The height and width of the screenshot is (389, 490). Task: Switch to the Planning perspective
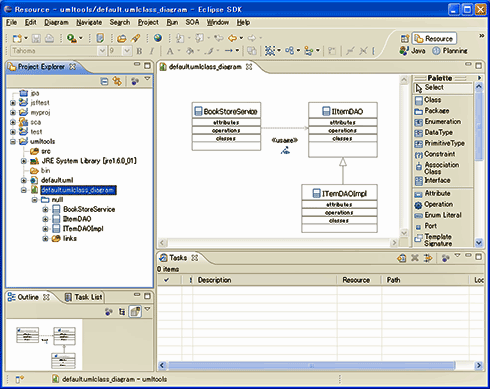[x=450, y=51]
